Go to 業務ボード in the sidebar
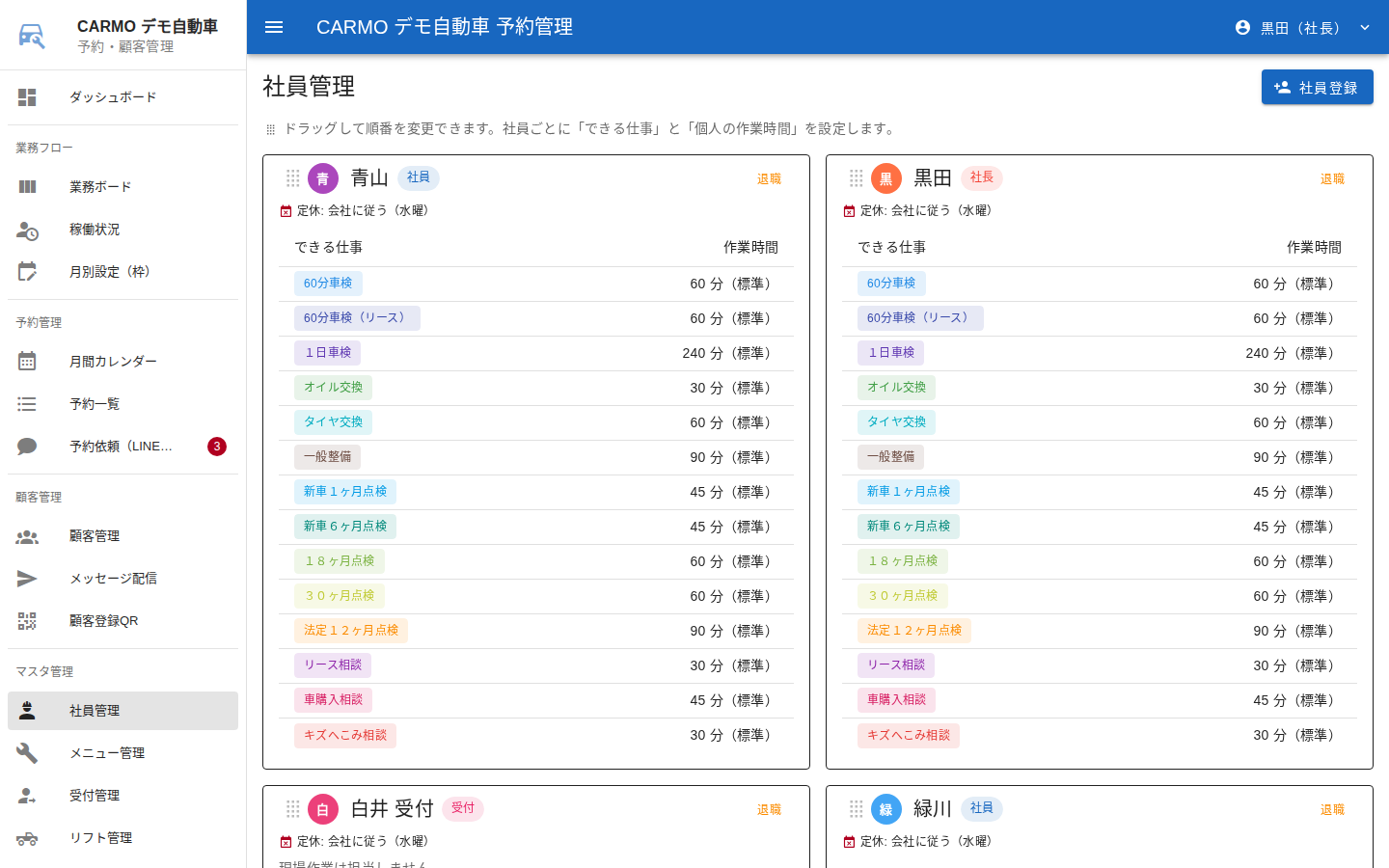This screenshot has width=1389, height=868. 123,187
